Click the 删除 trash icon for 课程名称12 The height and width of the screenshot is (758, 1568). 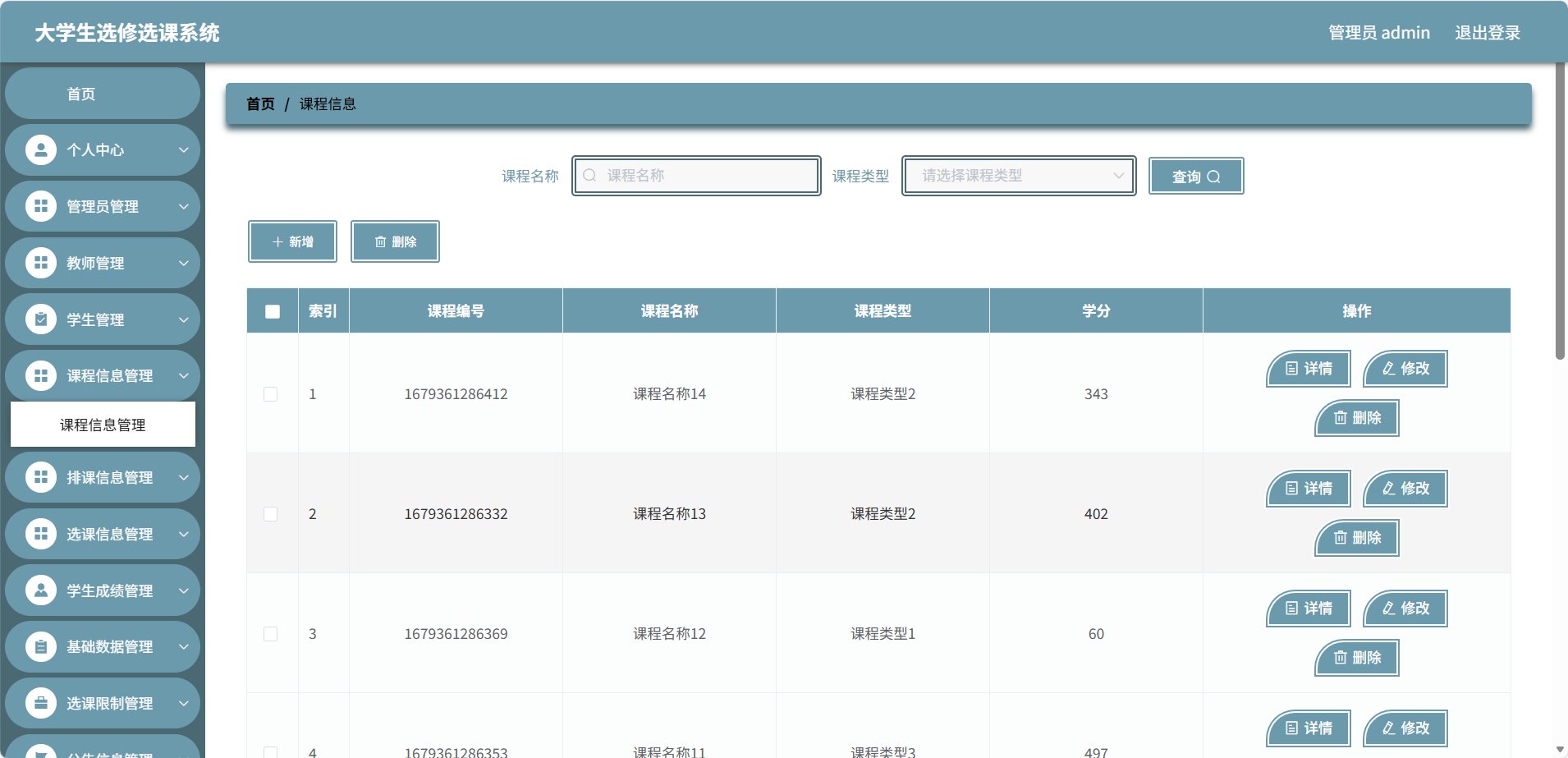[1341, 658]
